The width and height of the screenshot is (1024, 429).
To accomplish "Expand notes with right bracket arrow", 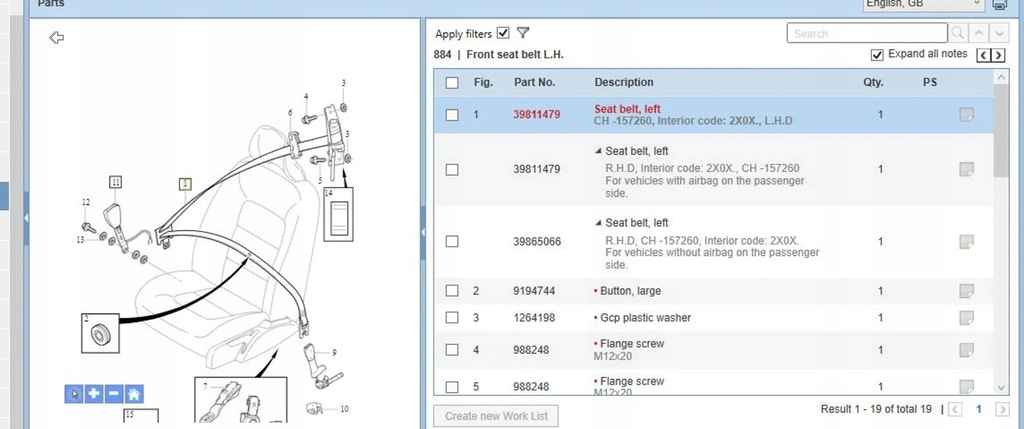I will click(998, 56).
